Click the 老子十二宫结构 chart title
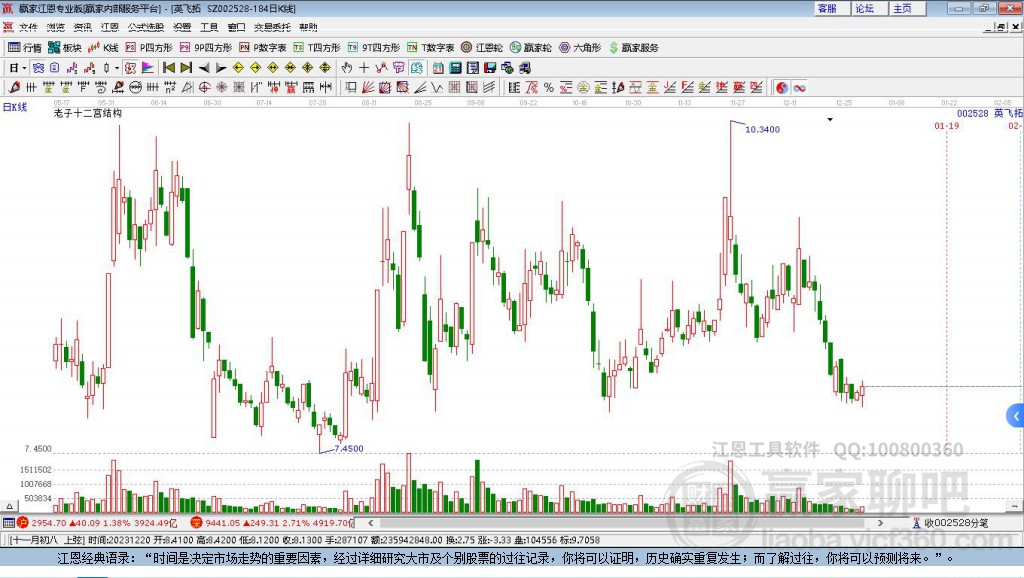1024x578 pixels. click(88, 113)
